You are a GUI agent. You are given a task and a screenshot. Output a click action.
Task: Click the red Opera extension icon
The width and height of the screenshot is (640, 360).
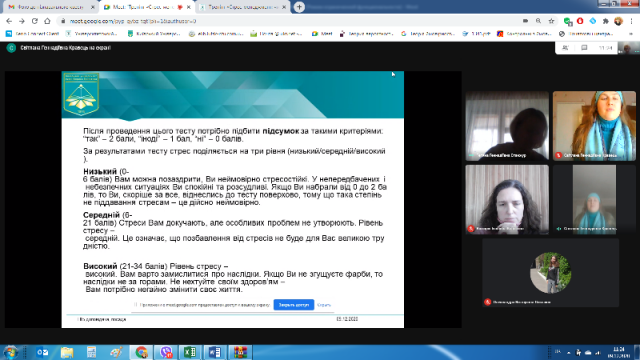tap(580, 21)
